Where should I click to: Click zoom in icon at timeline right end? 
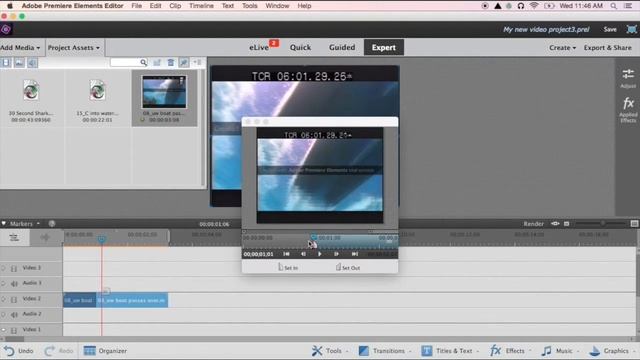634,224
